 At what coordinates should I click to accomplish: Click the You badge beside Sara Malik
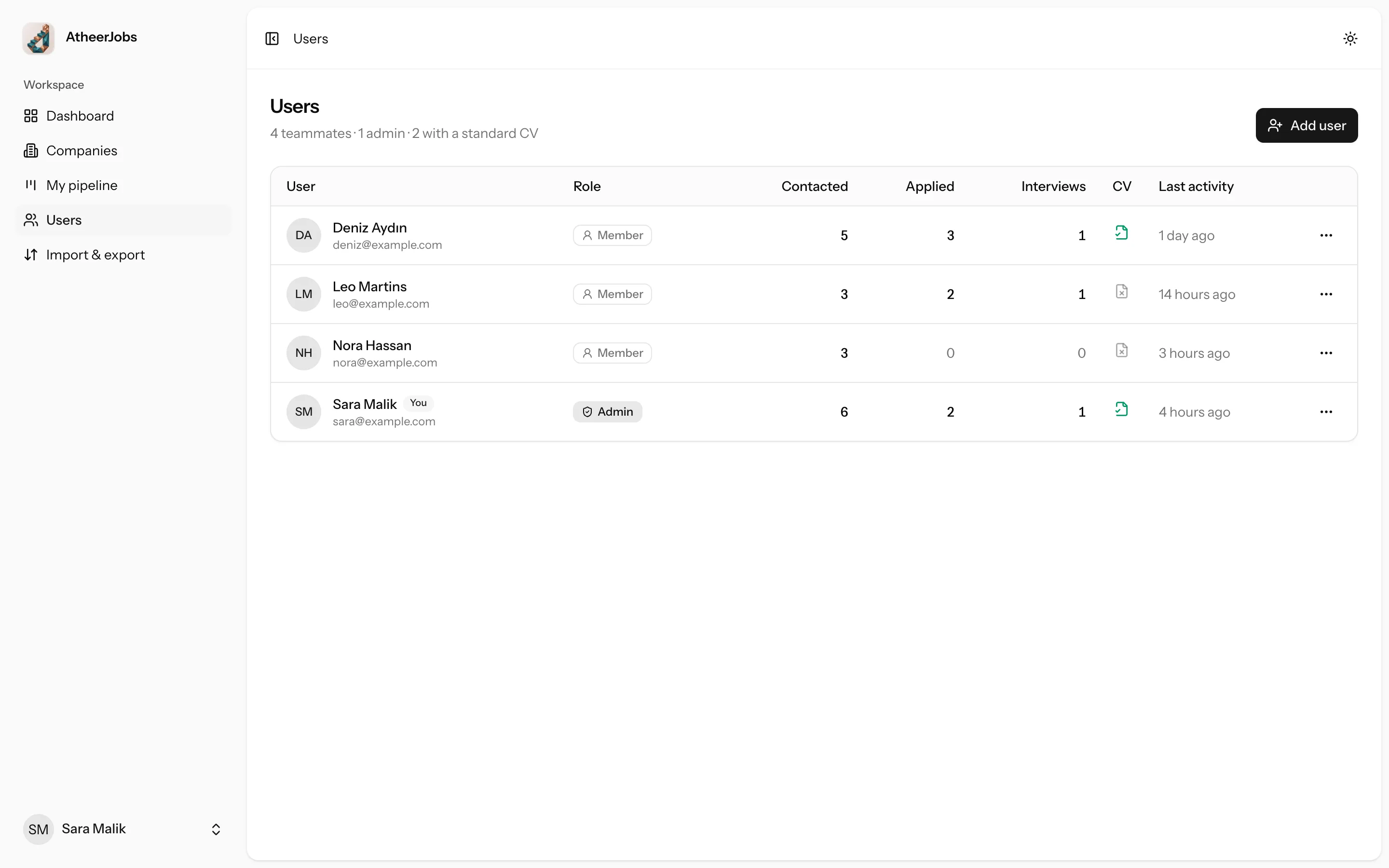tap(419, 403)
